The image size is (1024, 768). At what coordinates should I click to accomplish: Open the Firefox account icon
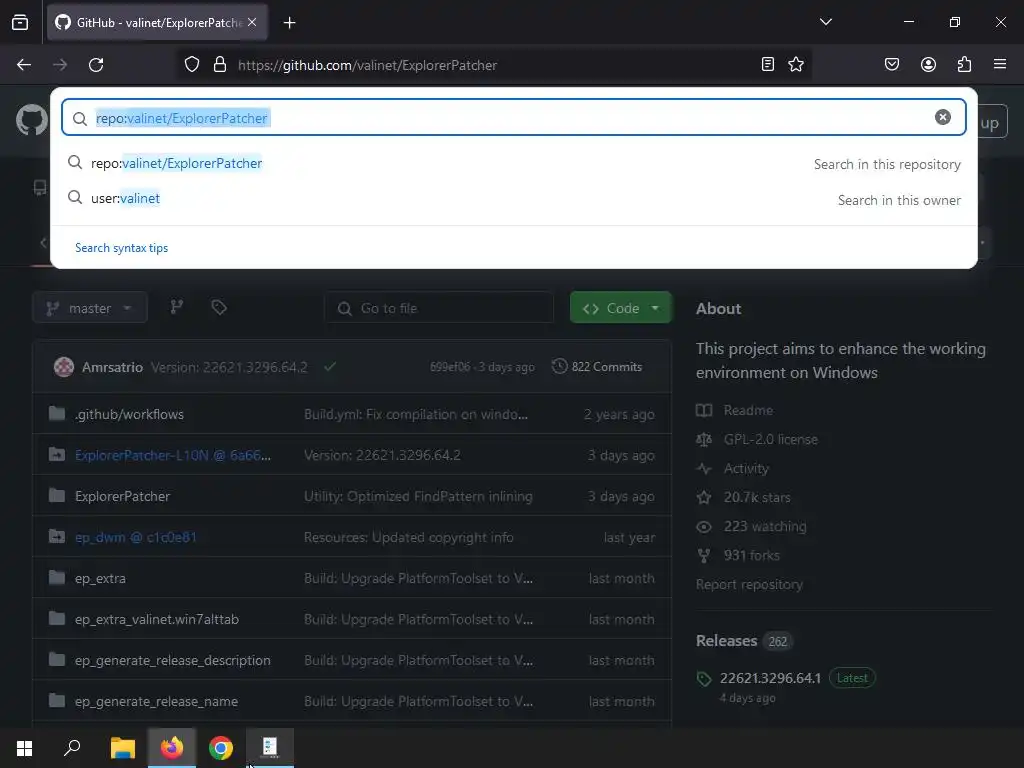pyautogui.click(x=928, y=65)
